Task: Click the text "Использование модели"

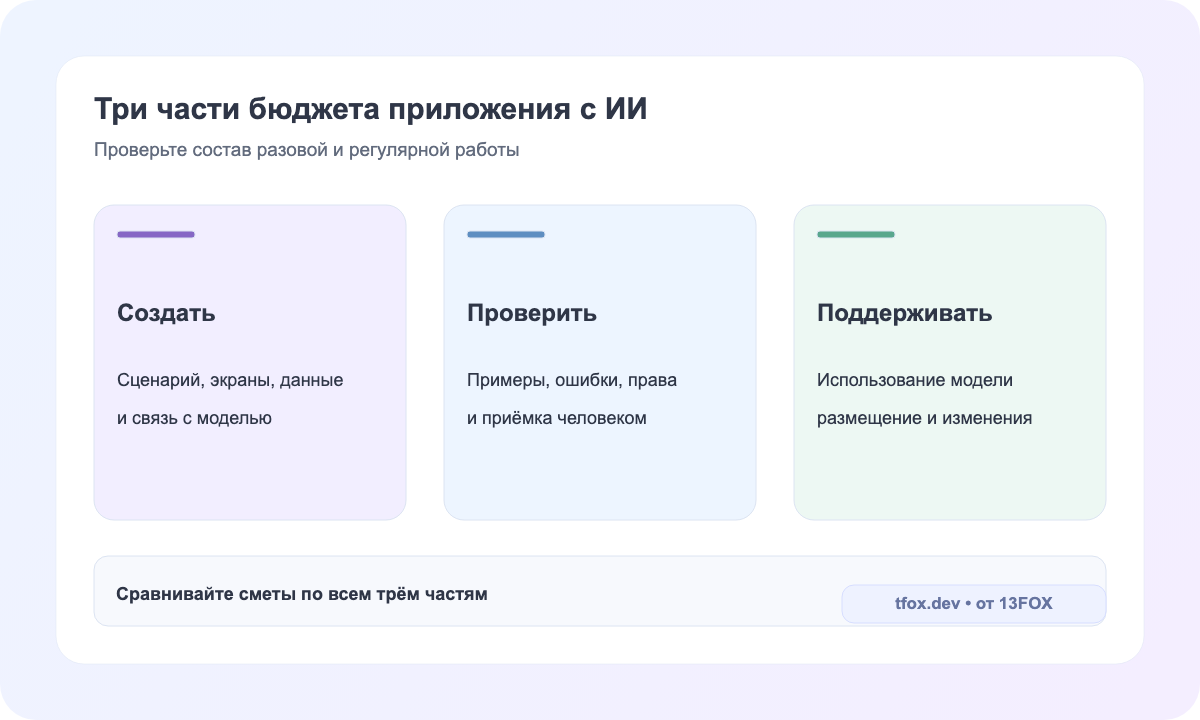Action: [x=915, y=381]
